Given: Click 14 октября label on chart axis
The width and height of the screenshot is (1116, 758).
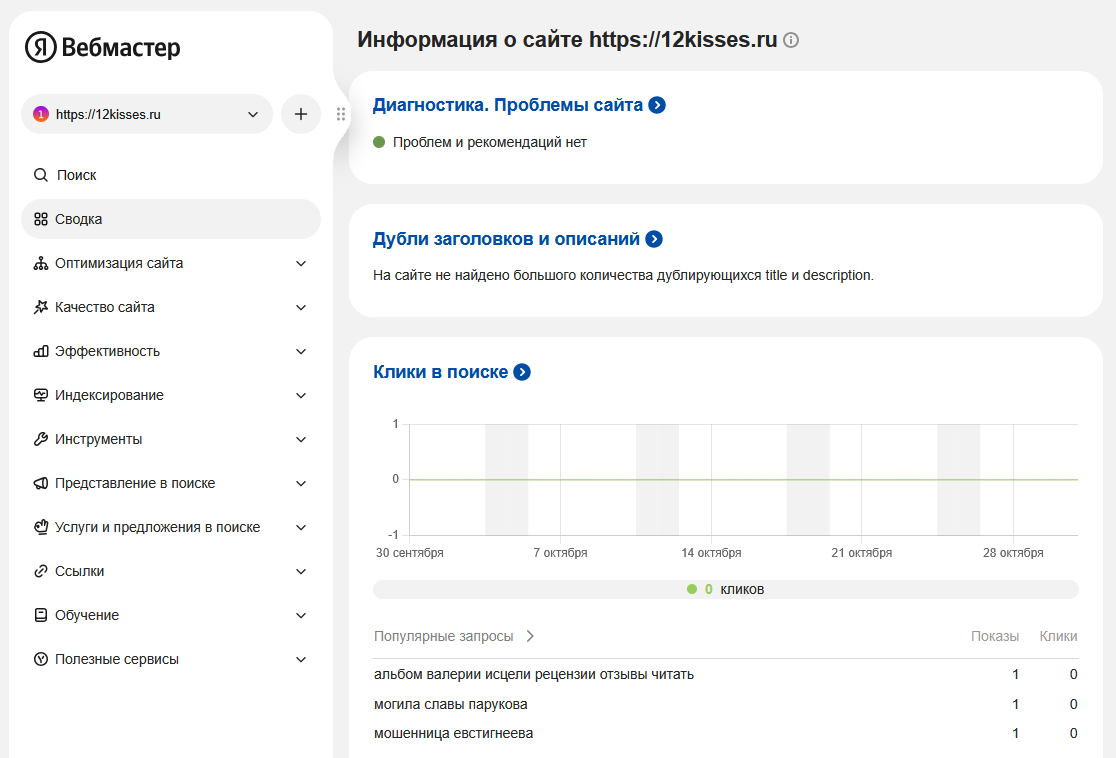Looking at the screenshot, I should [x=711, y=553].
